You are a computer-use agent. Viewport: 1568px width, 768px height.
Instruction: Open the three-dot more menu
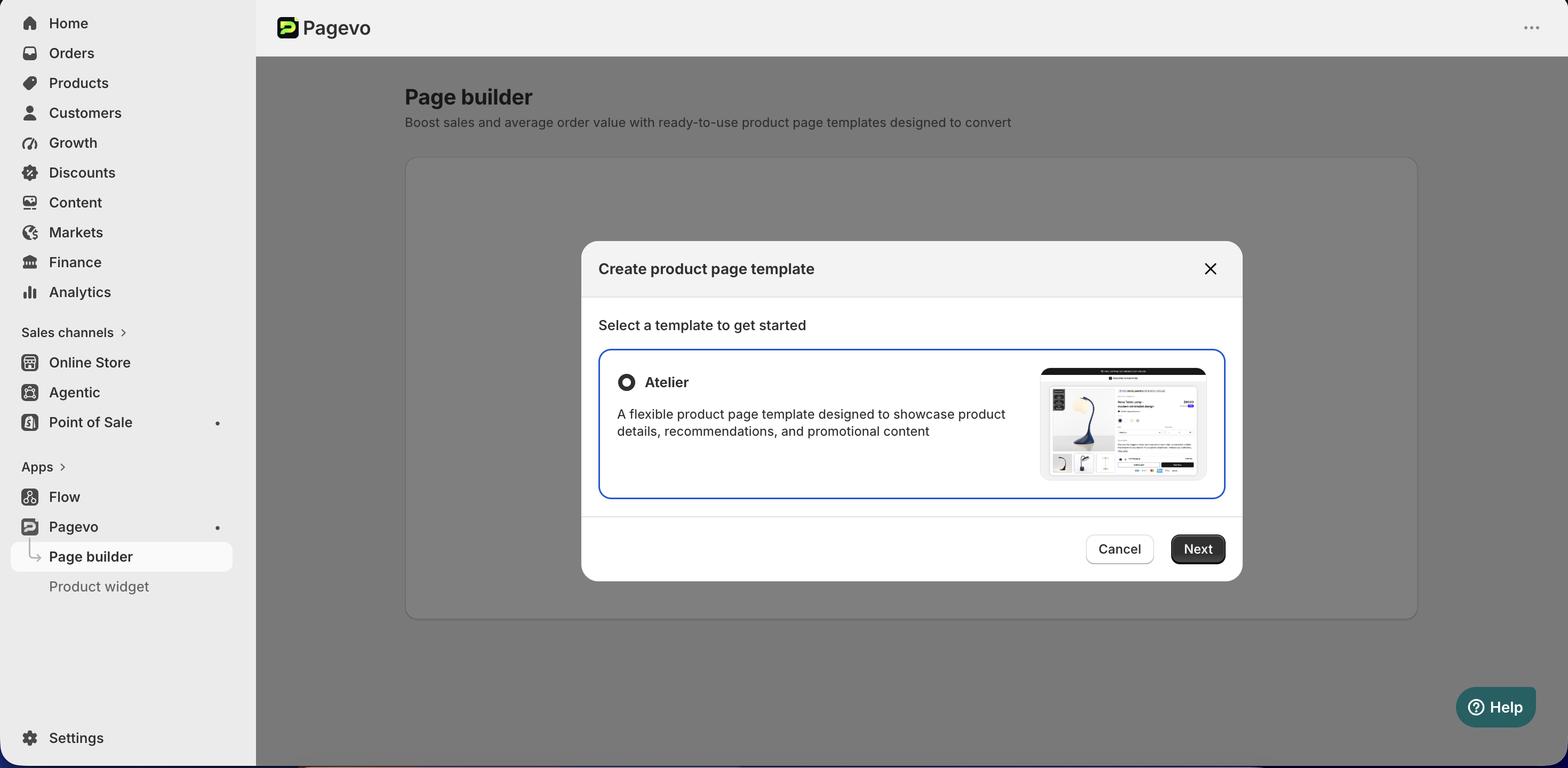(x=1532, y=28)
